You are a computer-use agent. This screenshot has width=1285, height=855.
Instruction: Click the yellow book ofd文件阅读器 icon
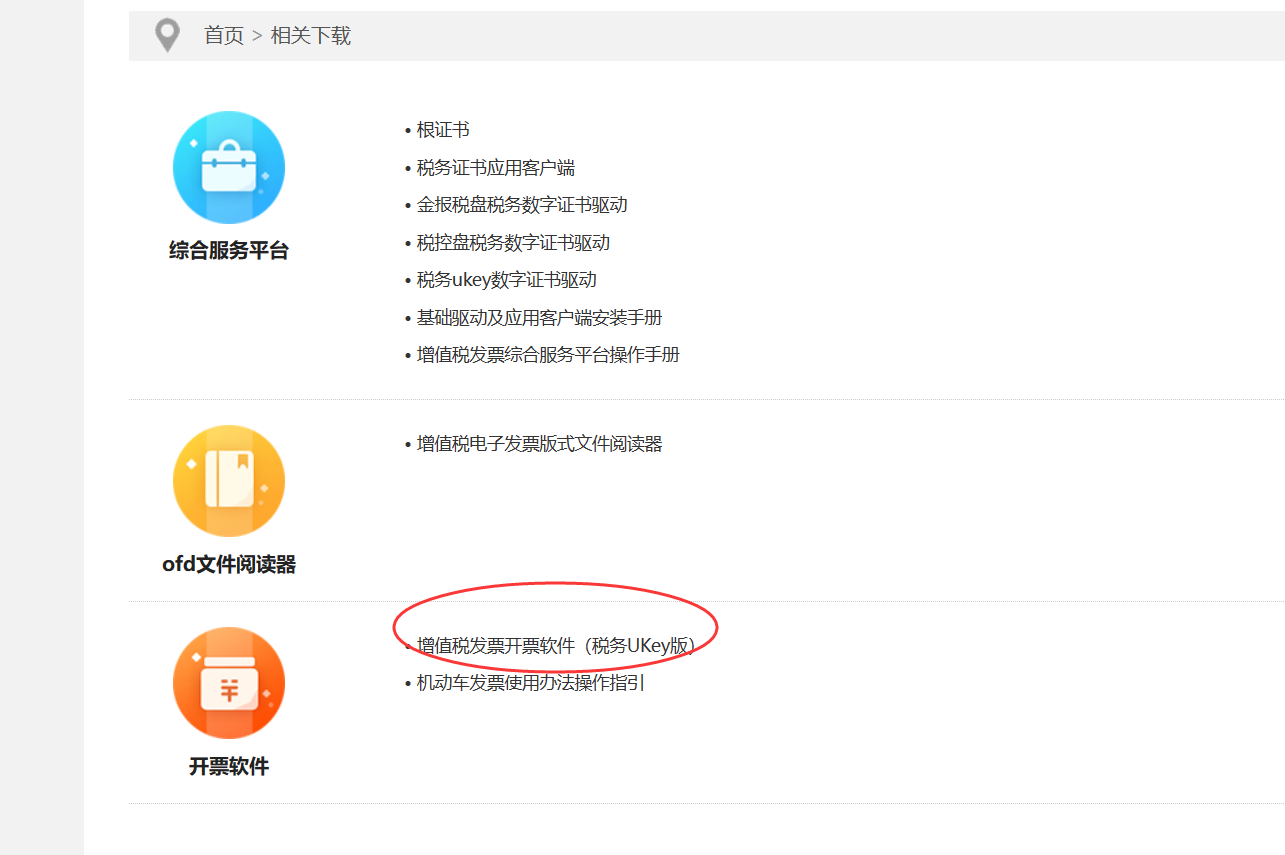229,481
